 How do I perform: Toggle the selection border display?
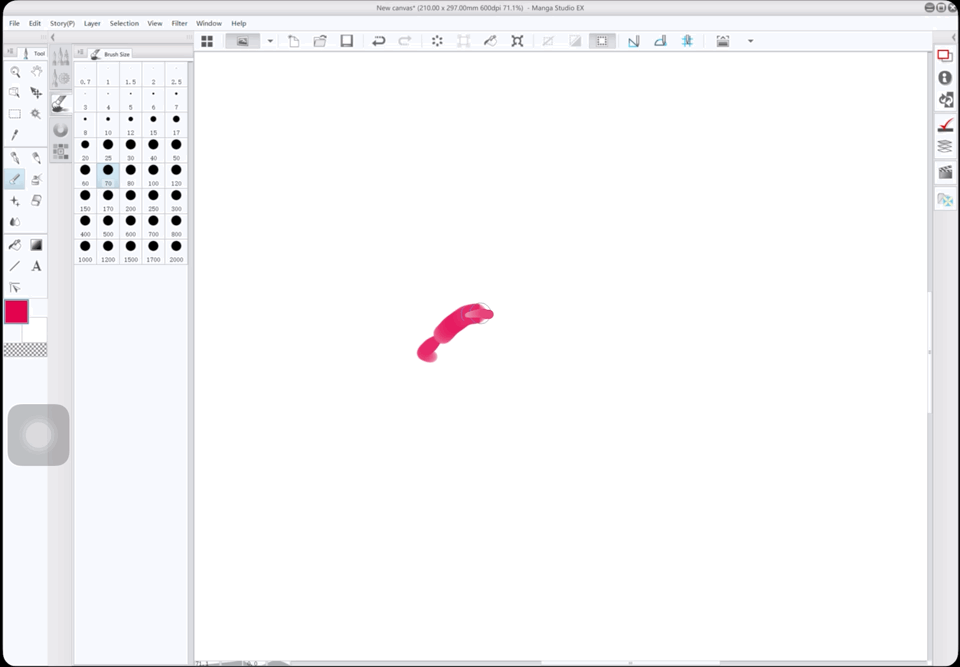click(602, 41)
